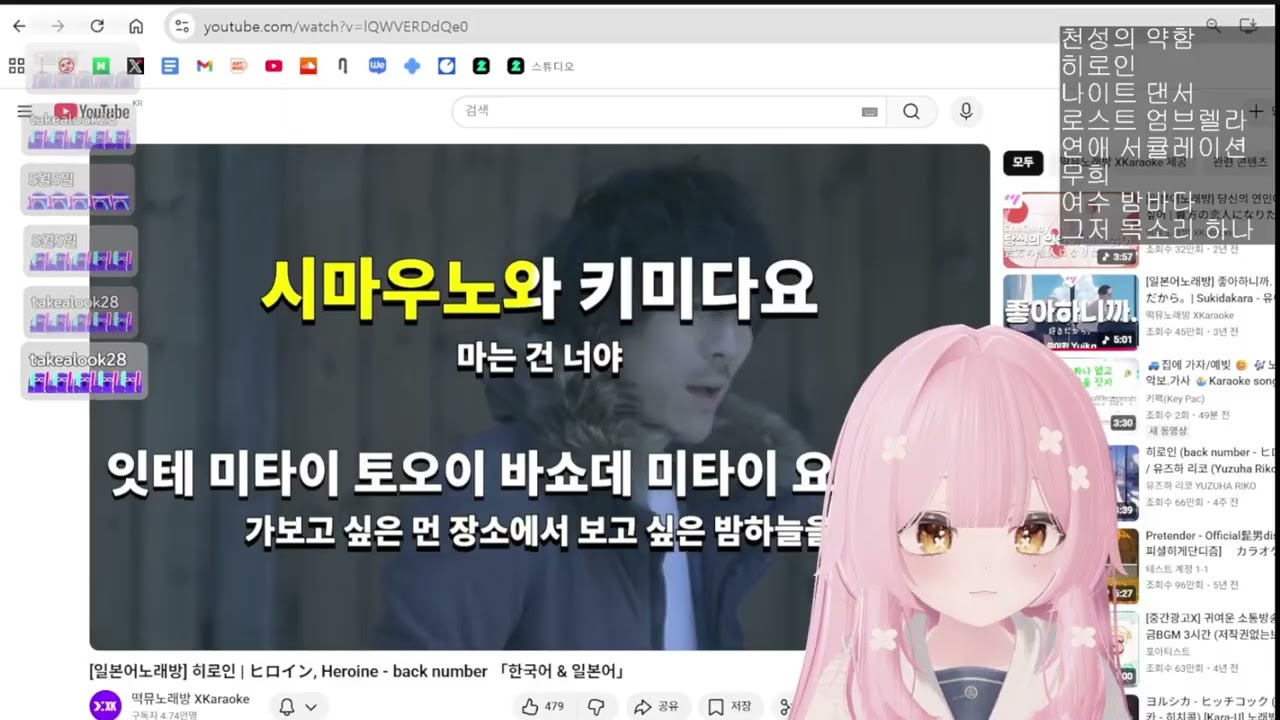This screenshot has height=720, width=1280.
Task: Open the browser home page icon
Action: 136,26
